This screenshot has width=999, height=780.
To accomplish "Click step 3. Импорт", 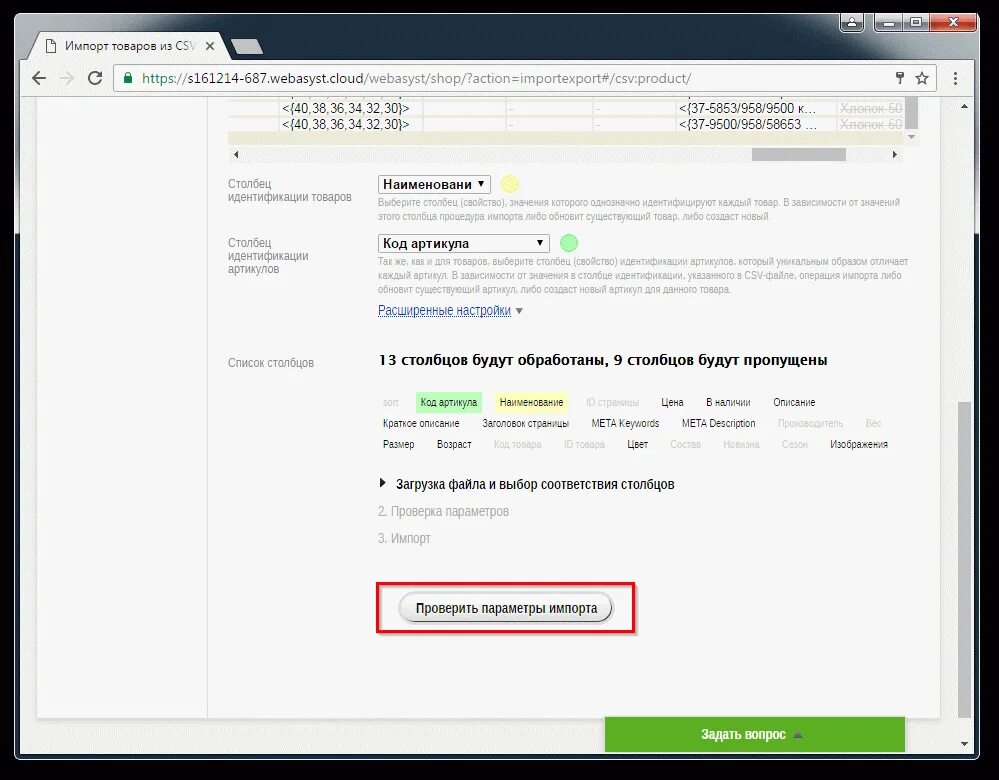I will pyautogui.click(x=404, y=538).
